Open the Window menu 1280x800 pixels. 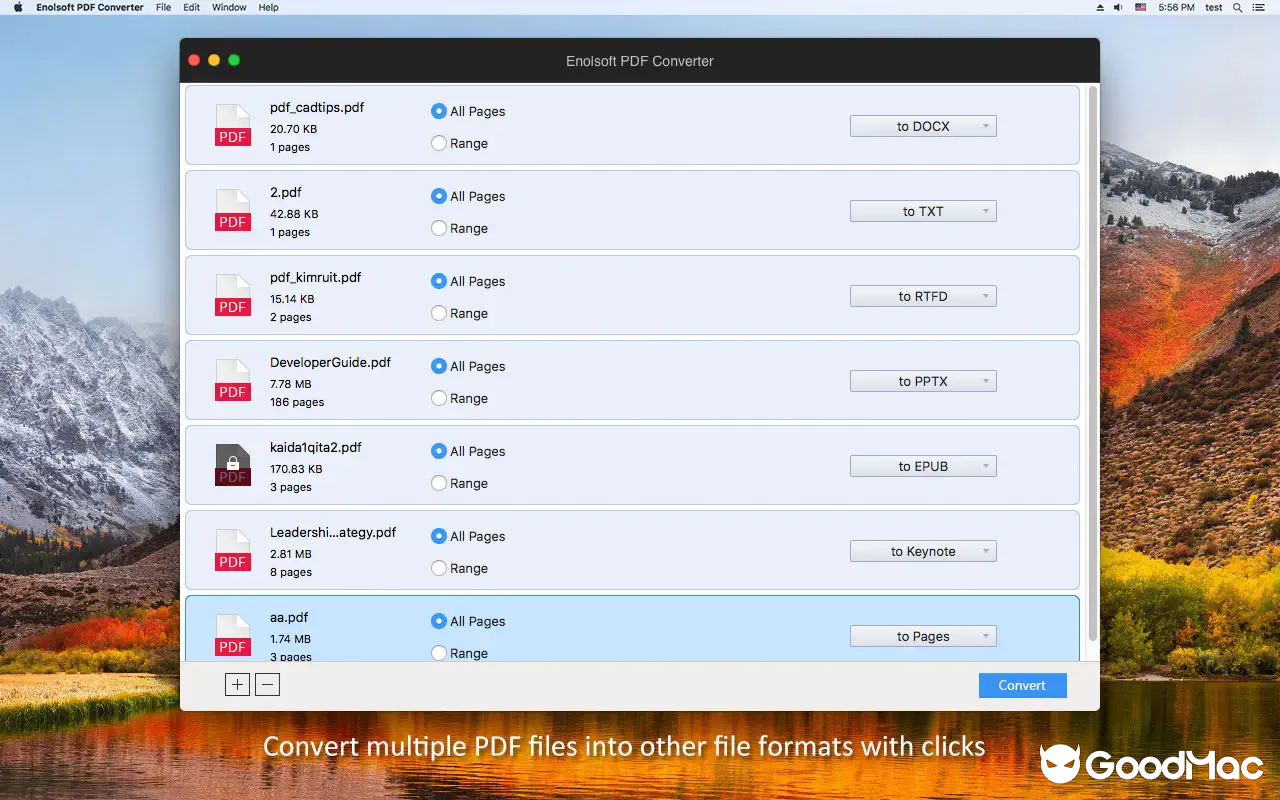tap(229, 7)
